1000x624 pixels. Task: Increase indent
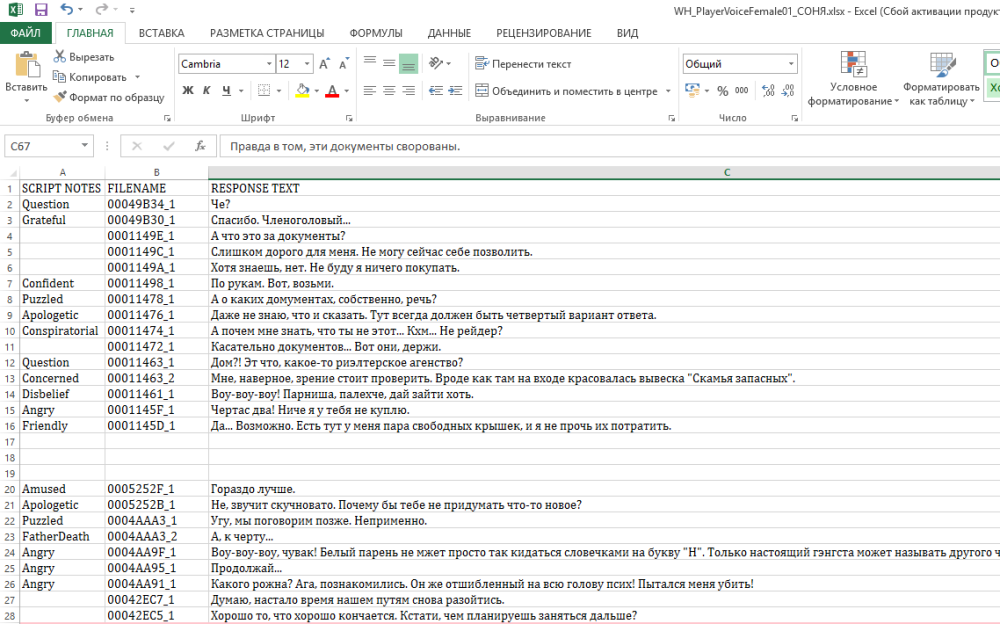click(455, 91)
